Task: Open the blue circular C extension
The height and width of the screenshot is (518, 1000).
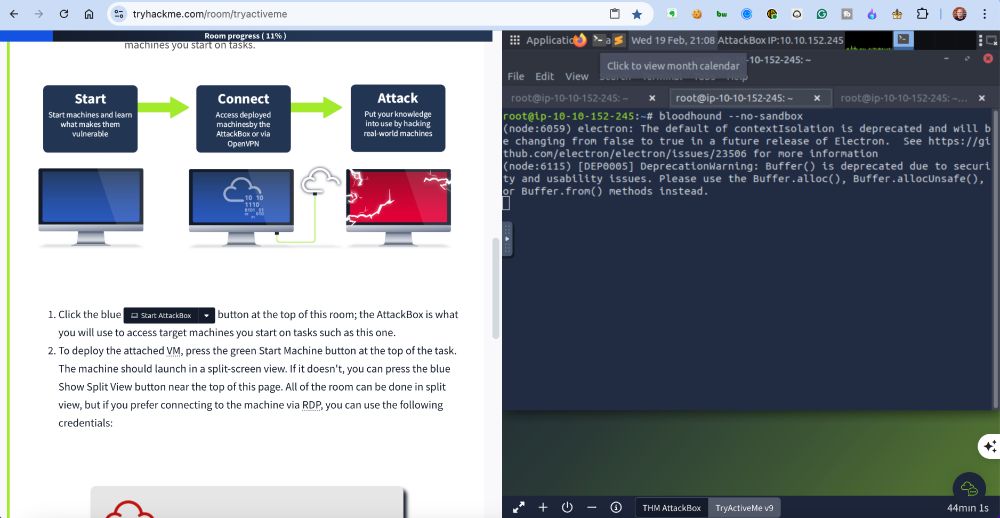Action: pos(747,13)
